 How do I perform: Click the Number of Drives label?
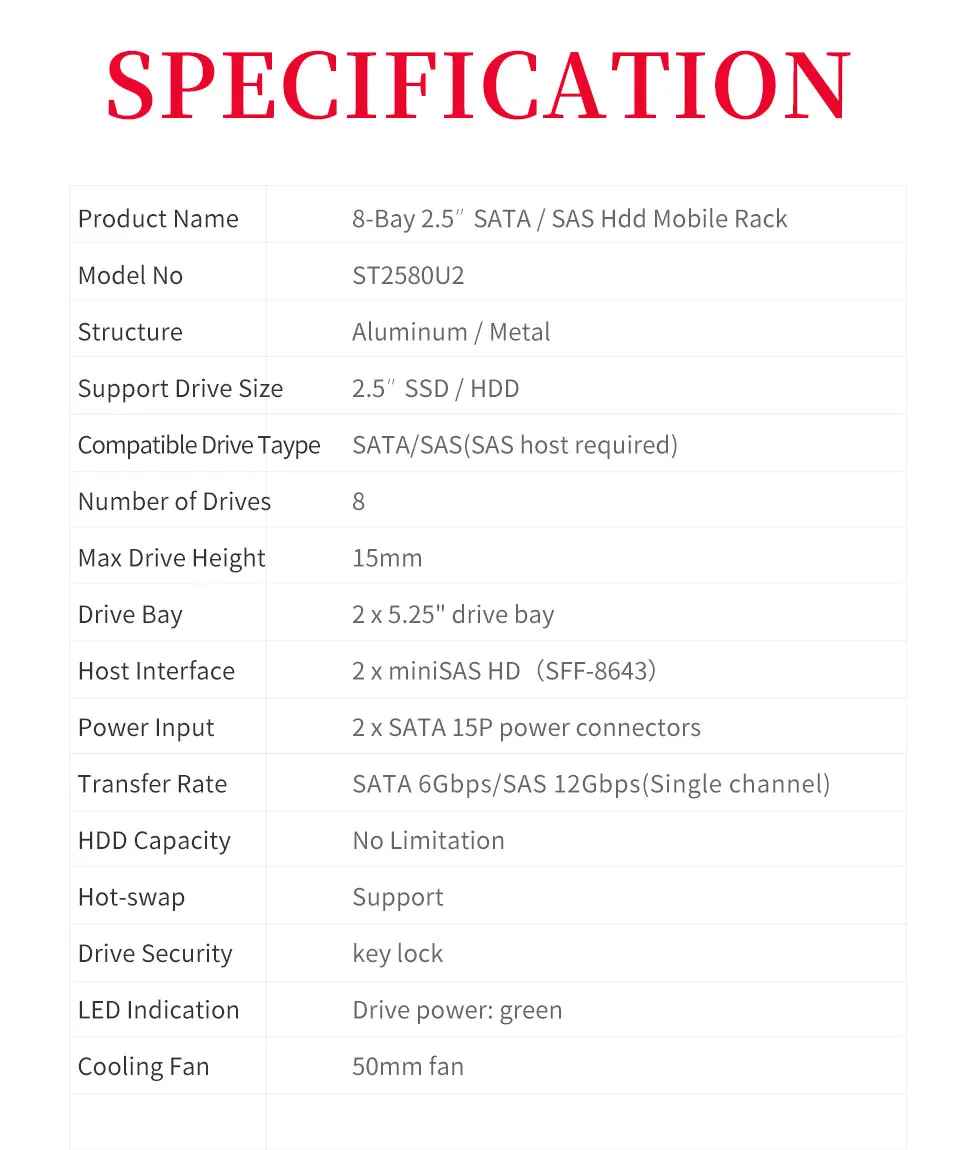(x=174, y=501)
